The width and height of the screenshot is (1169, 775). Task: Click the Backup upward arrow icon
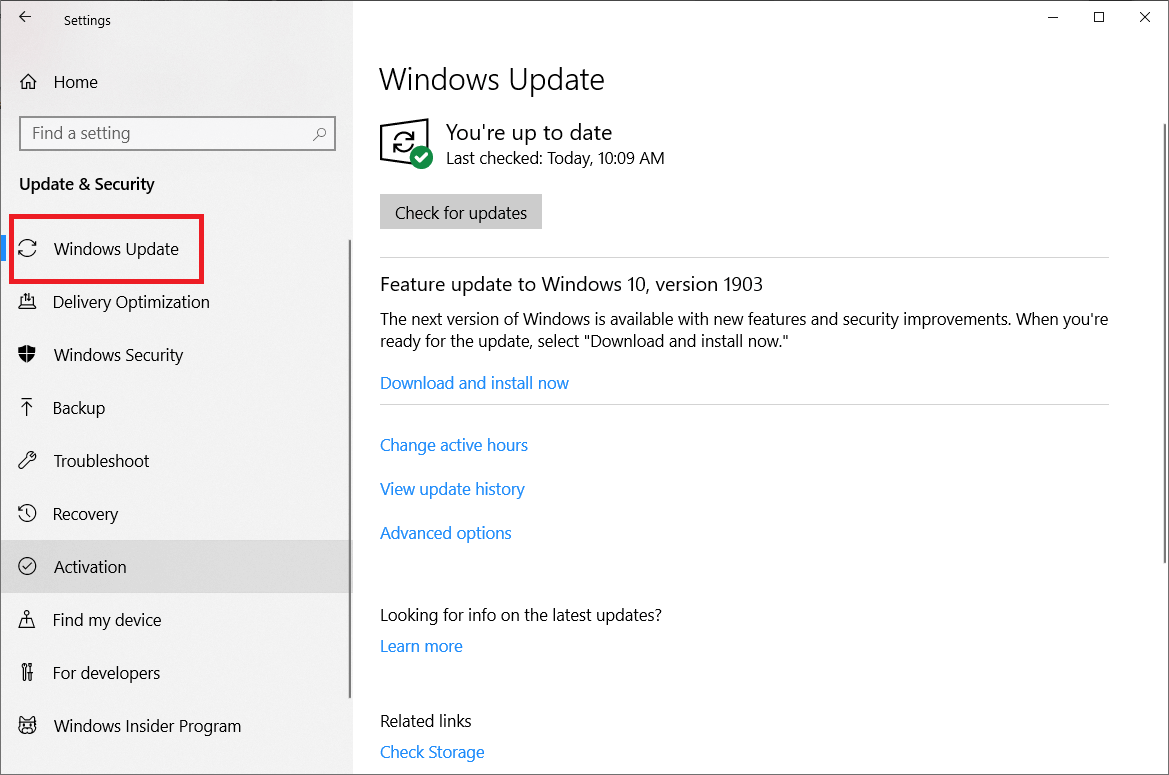click(x=27, y=407)
